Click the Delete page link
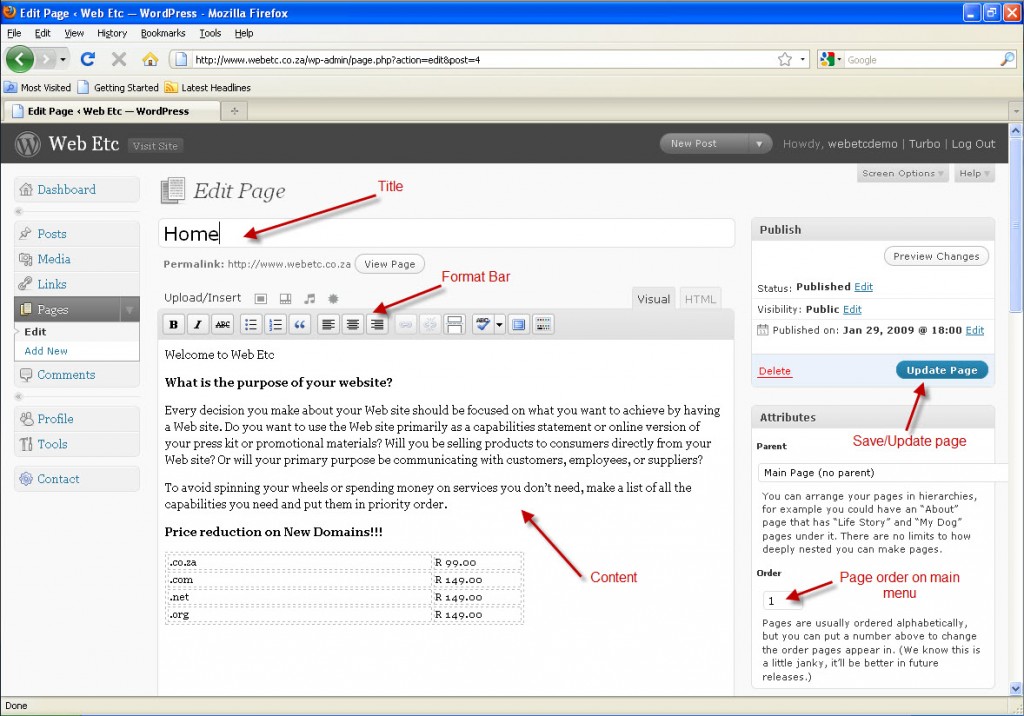This screenshot has width=1024, height=716. click(x=775, y=371)
